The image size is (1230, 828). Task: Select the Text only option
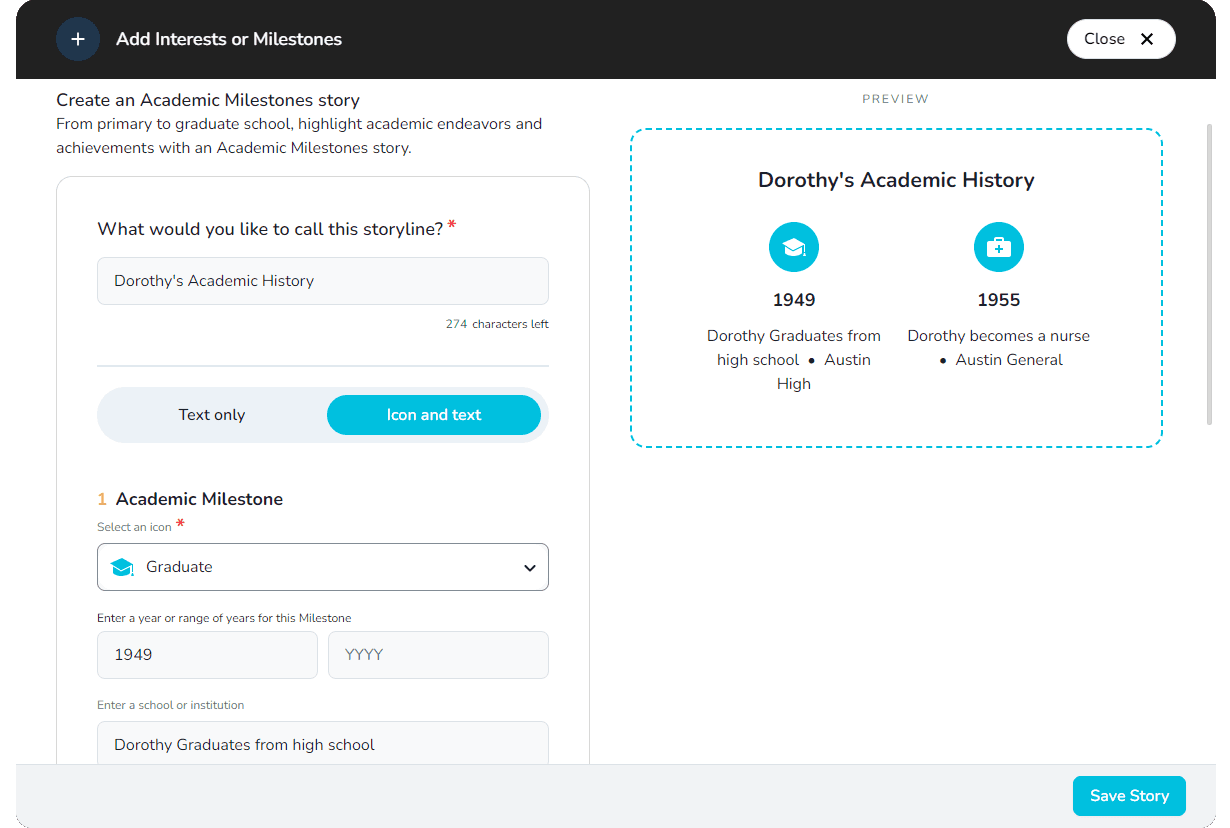coord(212,415)
